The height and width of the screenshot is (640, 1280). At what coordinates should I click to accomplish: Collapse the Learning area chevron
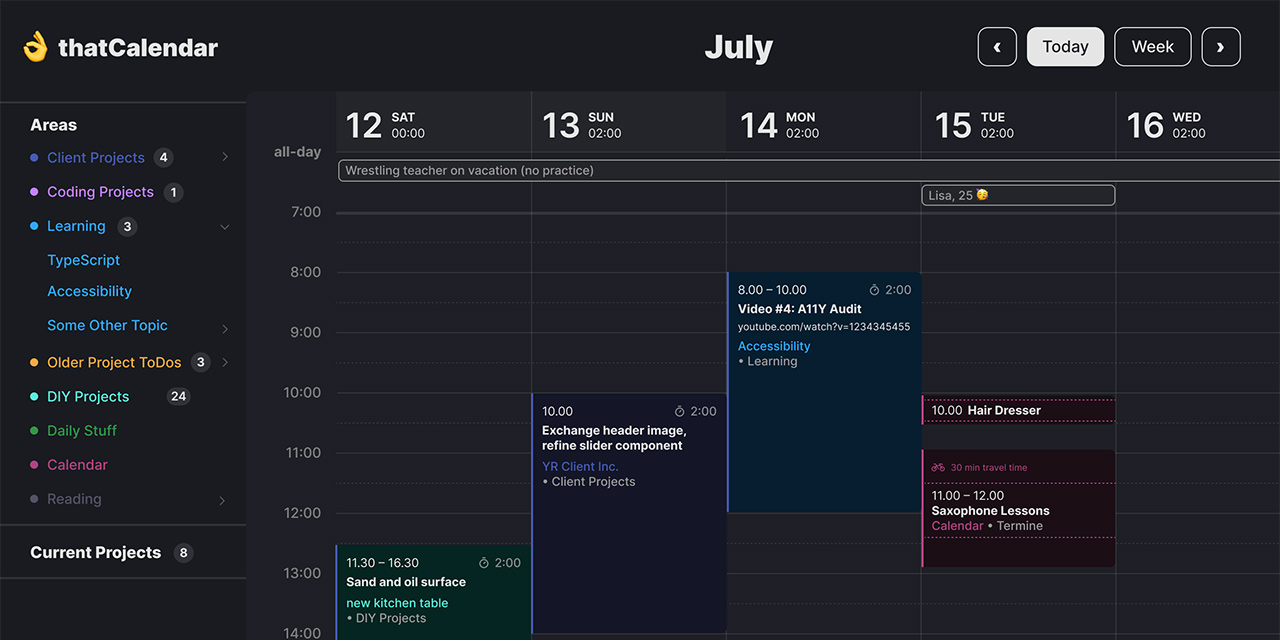tap(225, 227)
